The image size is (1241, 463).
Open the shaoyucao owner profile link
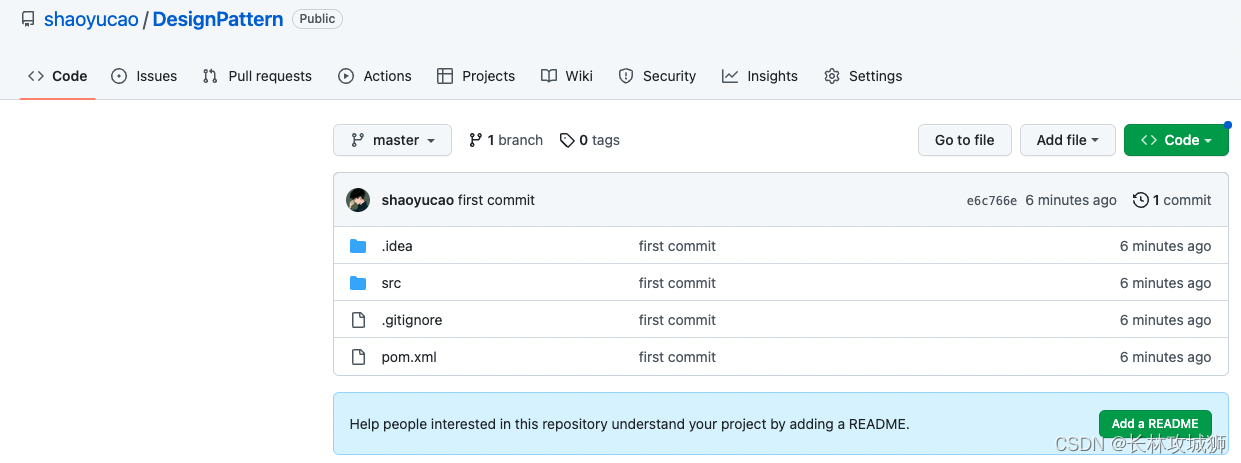[x=91, y=19]
